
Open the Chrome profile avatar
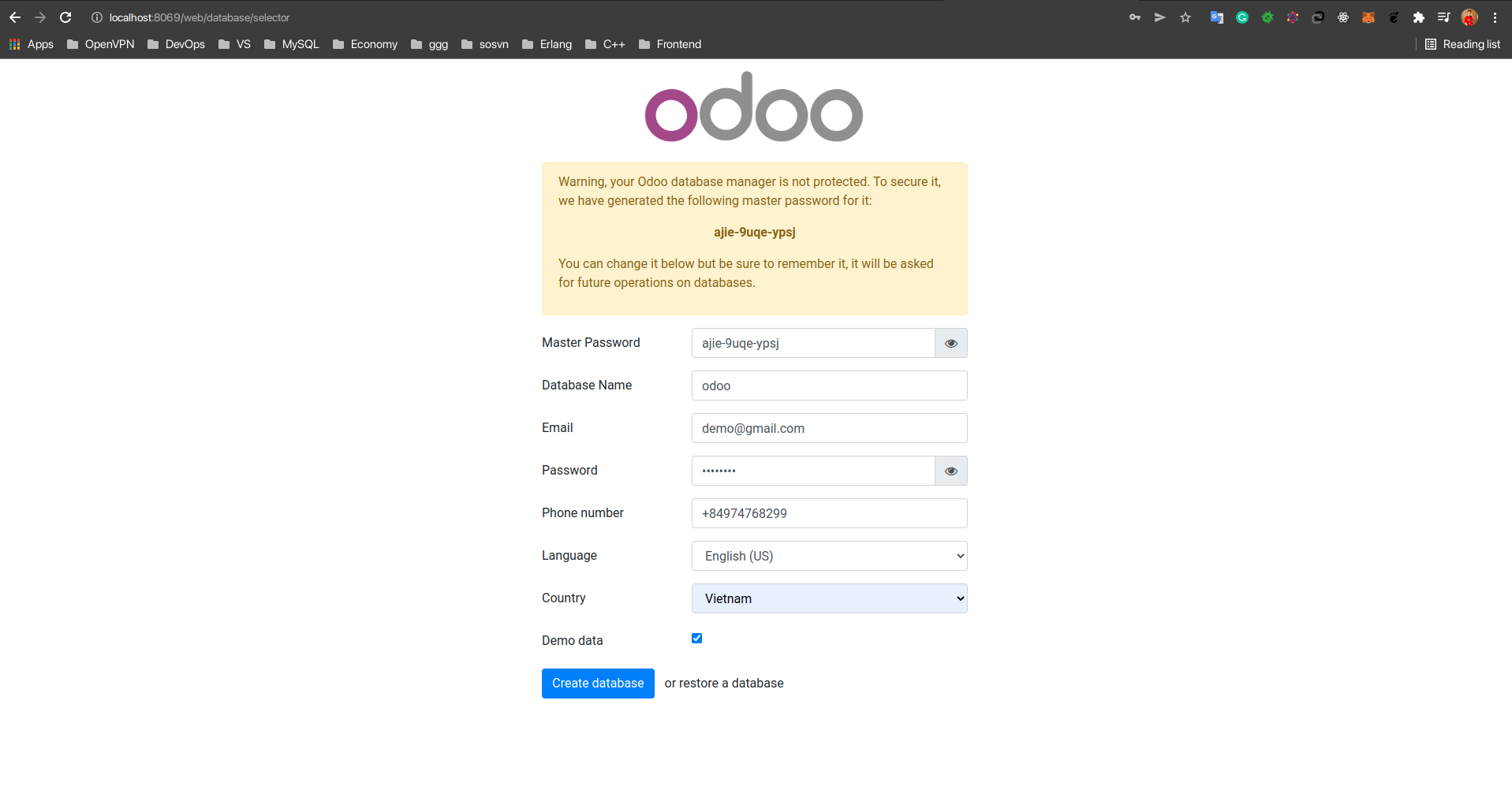click(x=1469, y=17)
